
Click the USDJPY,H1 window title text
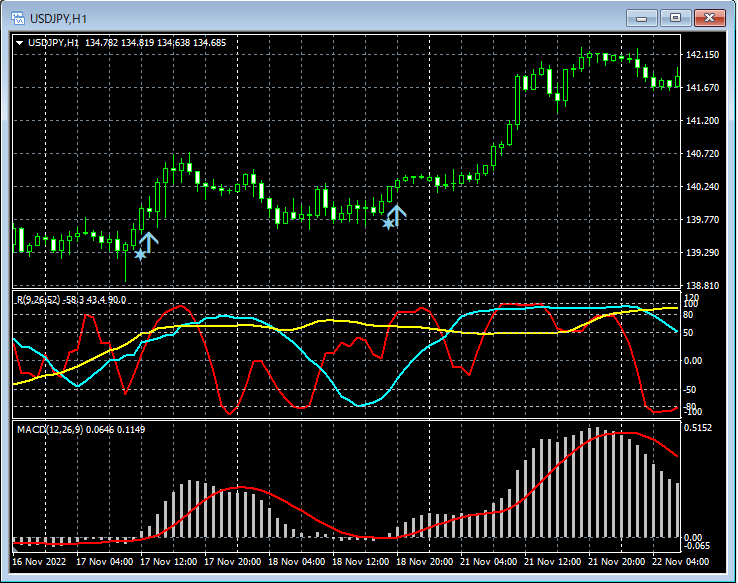58,18
